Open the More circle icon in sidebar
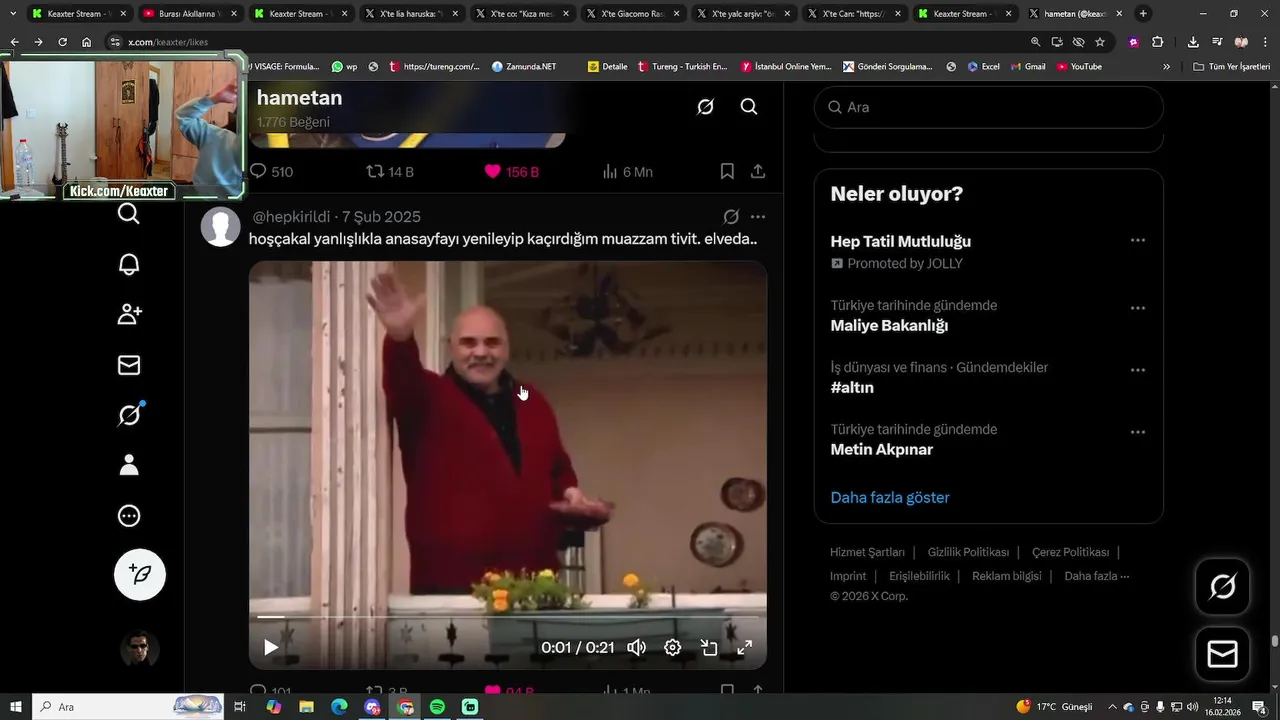The image size is (1280, 720). point(129,516)
